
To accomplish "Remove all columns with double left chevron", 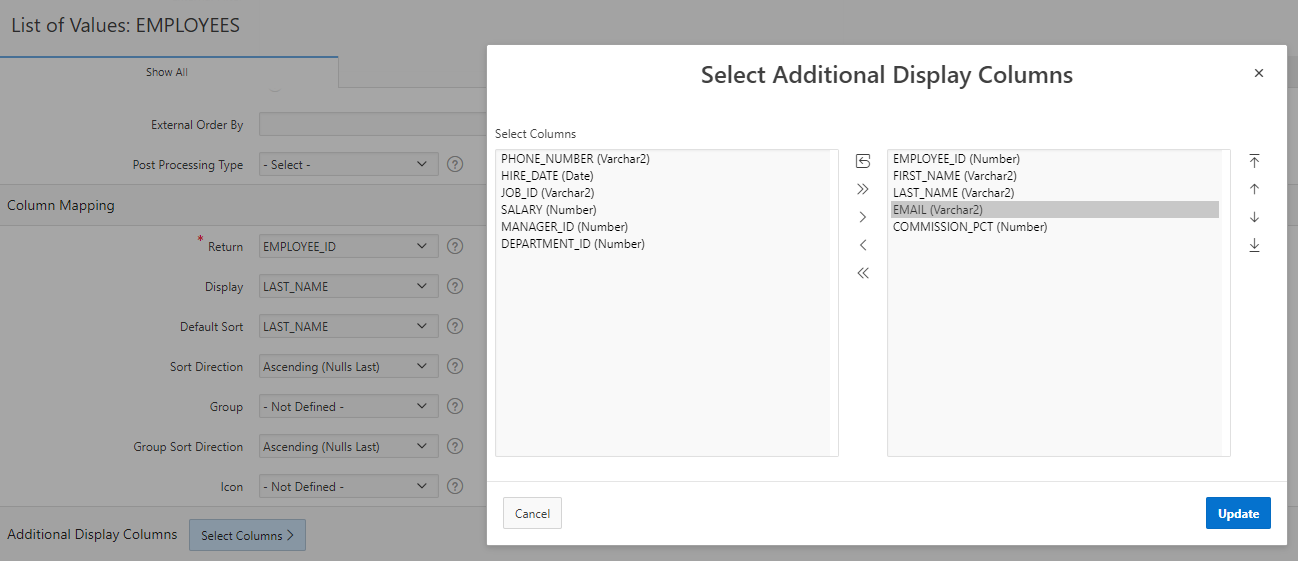I will pyautogui.click(x=863, y=273).
